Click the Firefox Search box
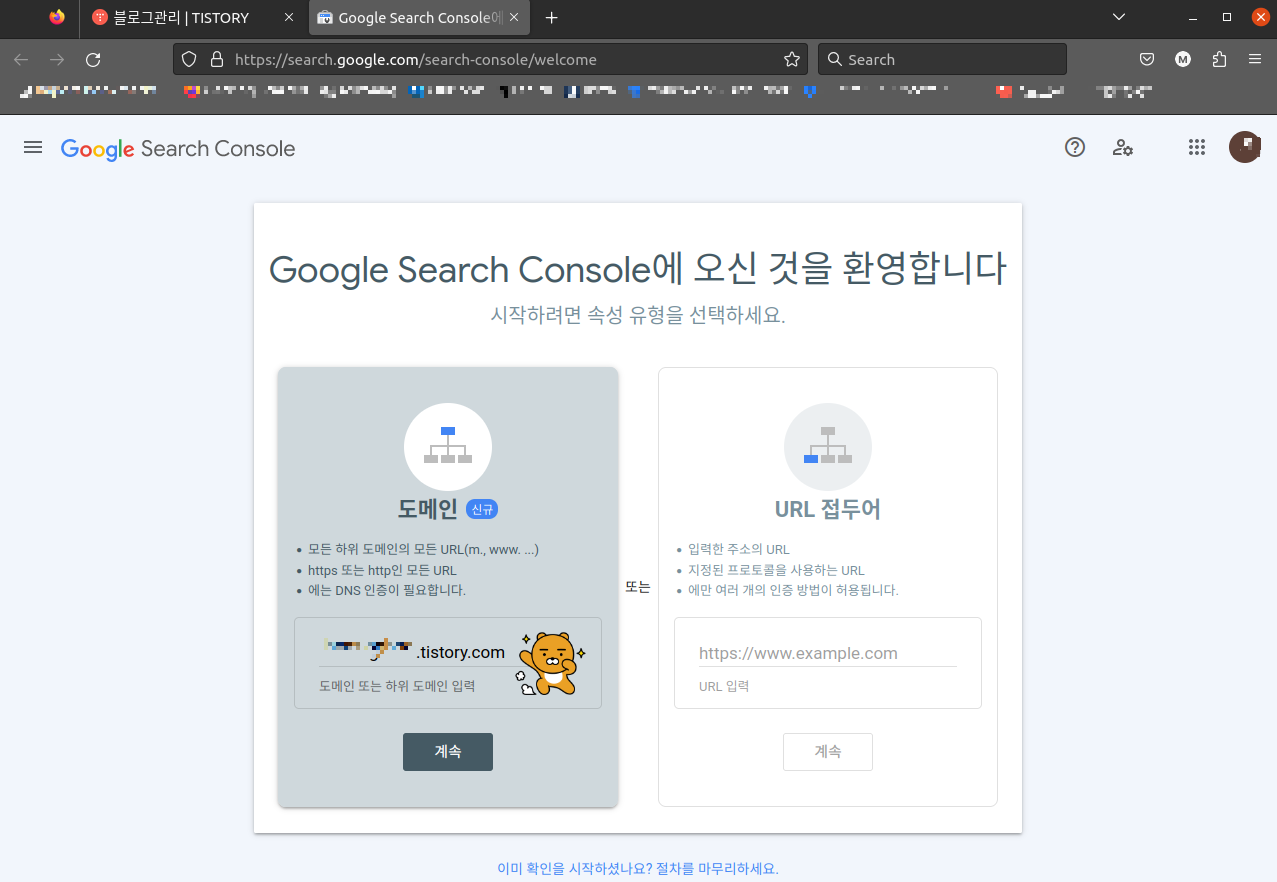1277x882 pixels. click(943, 59)
